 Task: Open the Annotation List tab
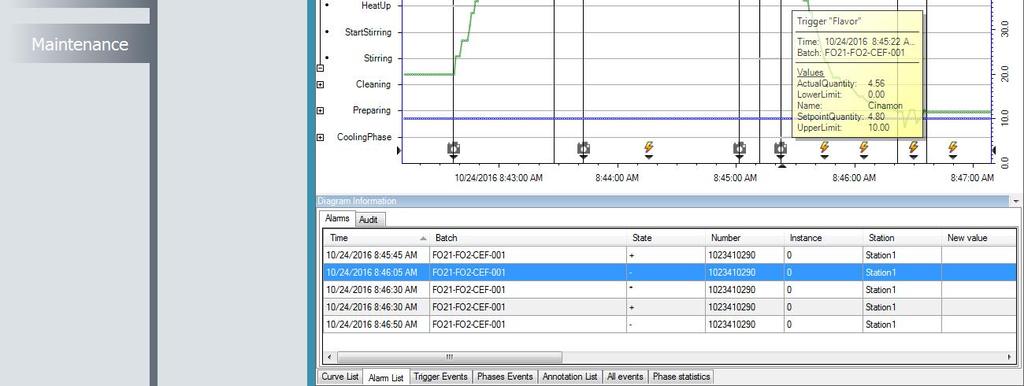click(x=569, y=376)
